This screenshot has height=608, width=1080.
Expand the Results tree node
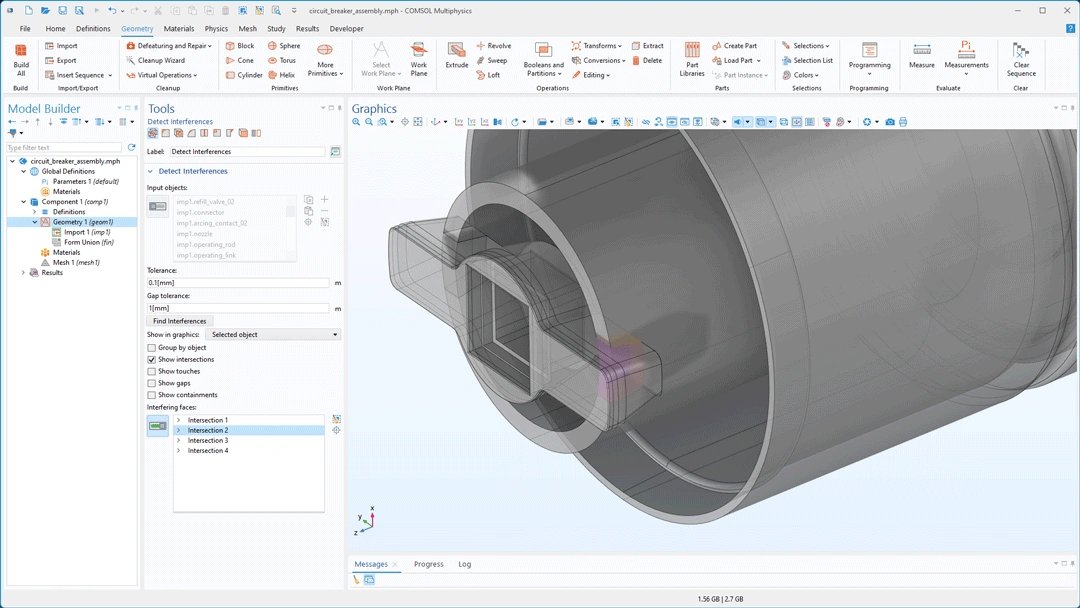click(x=23, y=273)
